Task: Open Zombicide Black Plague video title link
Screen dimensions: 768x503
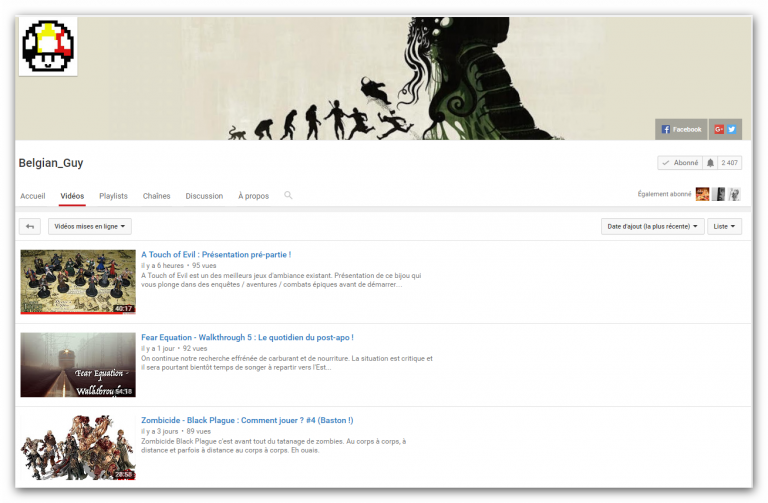Action: (x=247, y=420)
